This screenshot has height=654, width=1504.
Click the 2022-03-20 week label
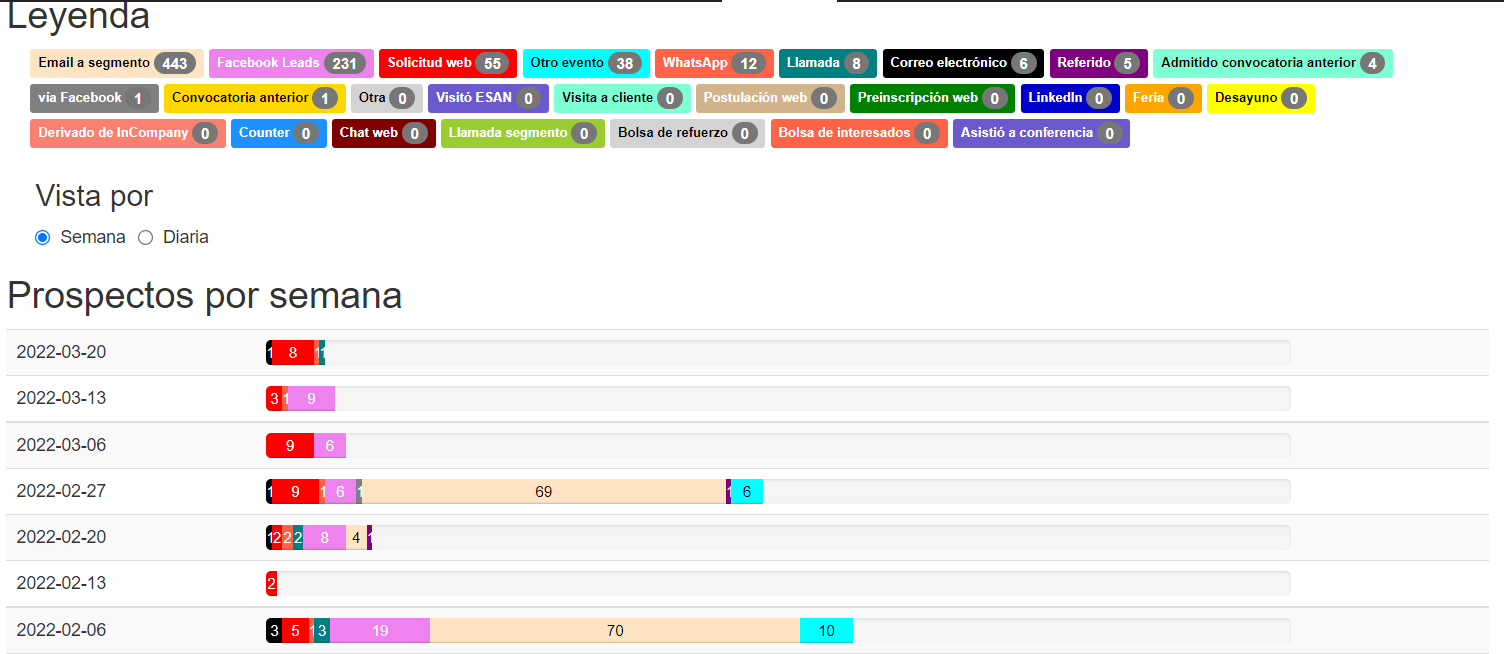click(x=61, y=352)
